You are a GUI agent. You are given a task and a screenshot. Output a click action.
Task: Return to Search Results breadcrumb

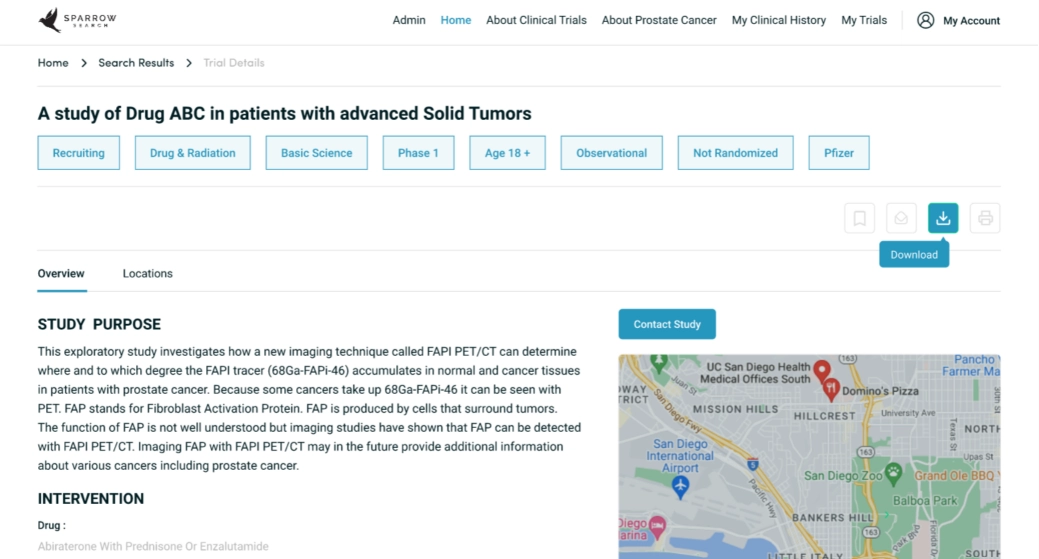(x=136, y=63)
